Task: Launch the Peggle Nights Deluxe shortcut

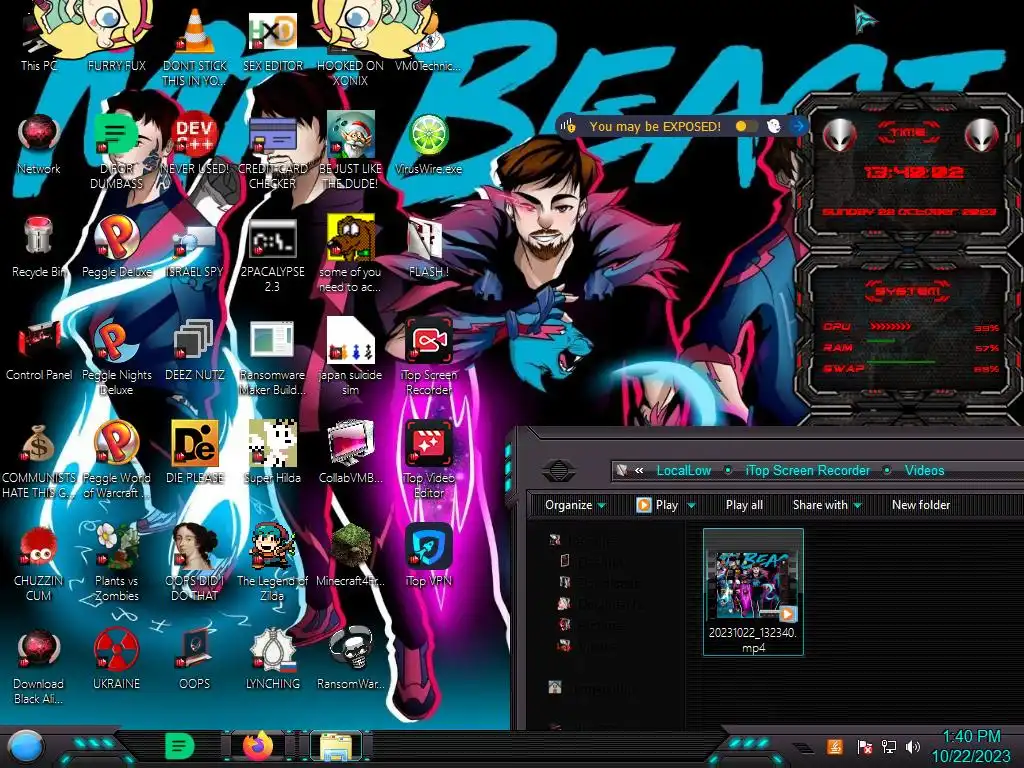Action: pyautogui.click(x=116, y=358)
